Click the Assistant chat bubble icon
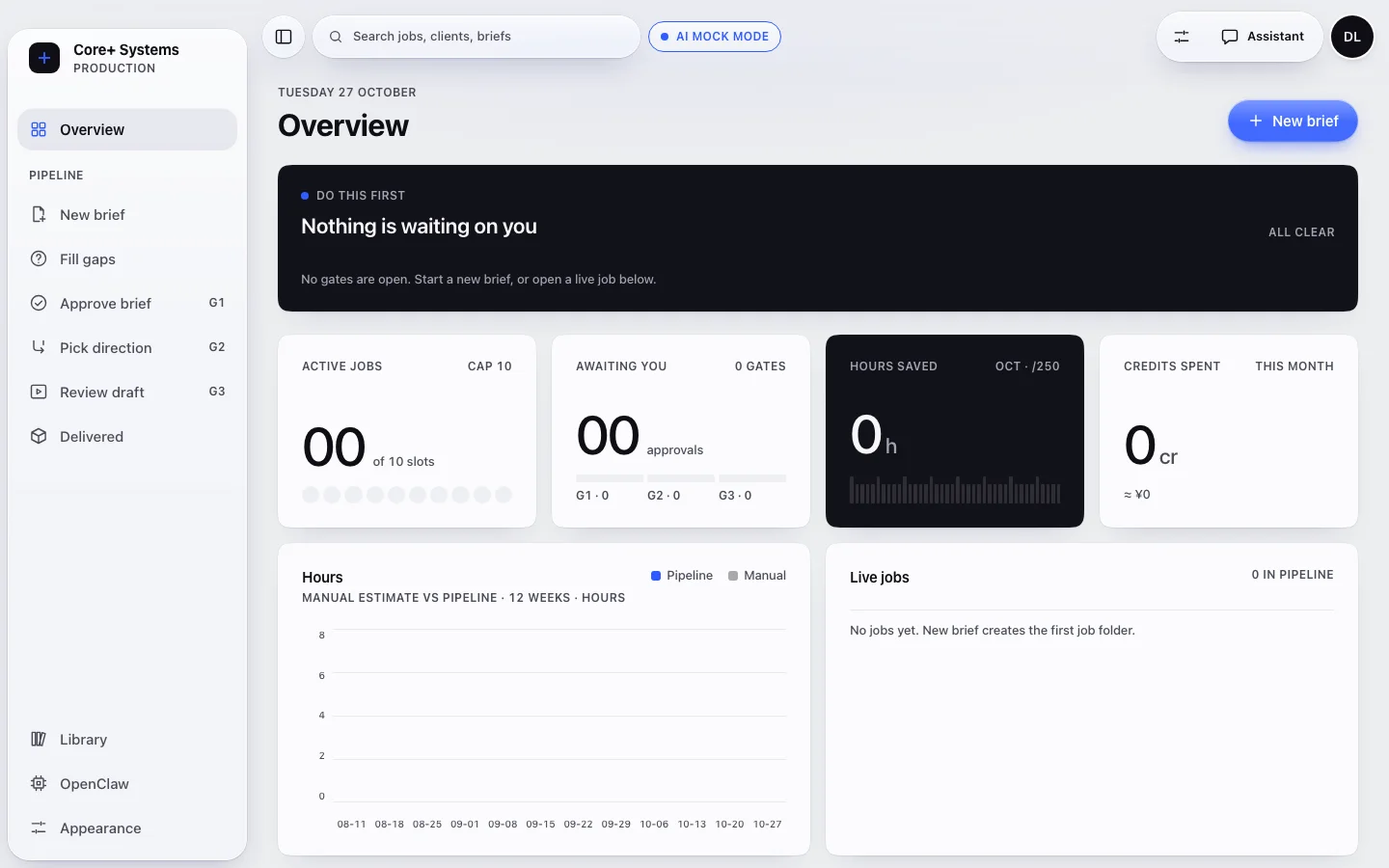 click(x=1230, y=37)
